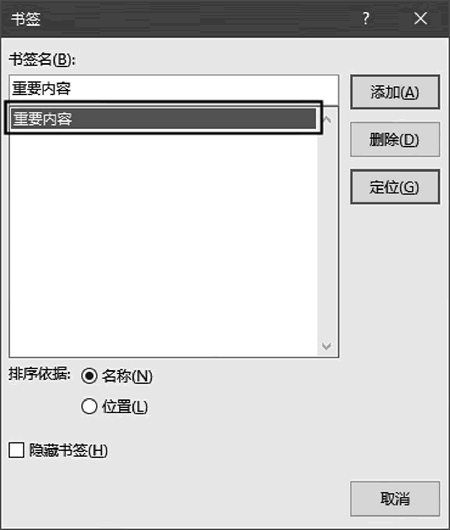Enable the 隐藏书签(H) checkbox
The image size is (450, 530).
tap(16, 451)
